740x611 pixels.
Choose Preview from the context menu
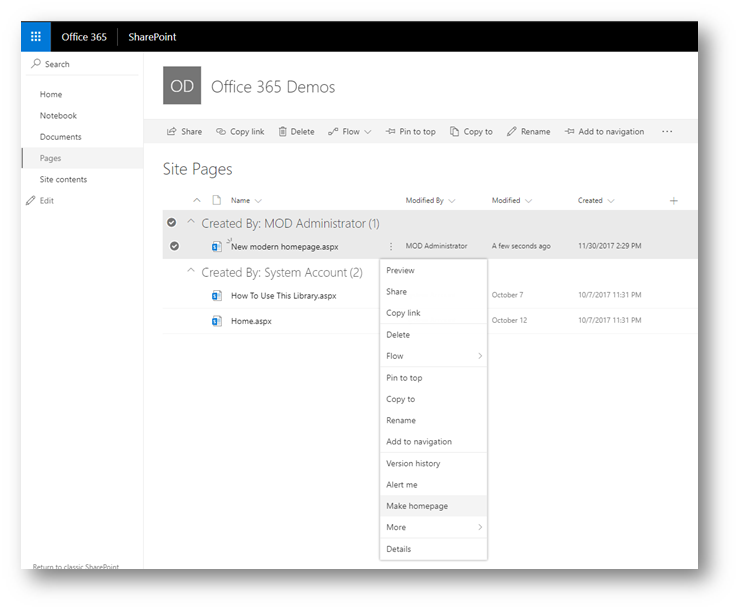pyautogui.click(x=433, y=270)
